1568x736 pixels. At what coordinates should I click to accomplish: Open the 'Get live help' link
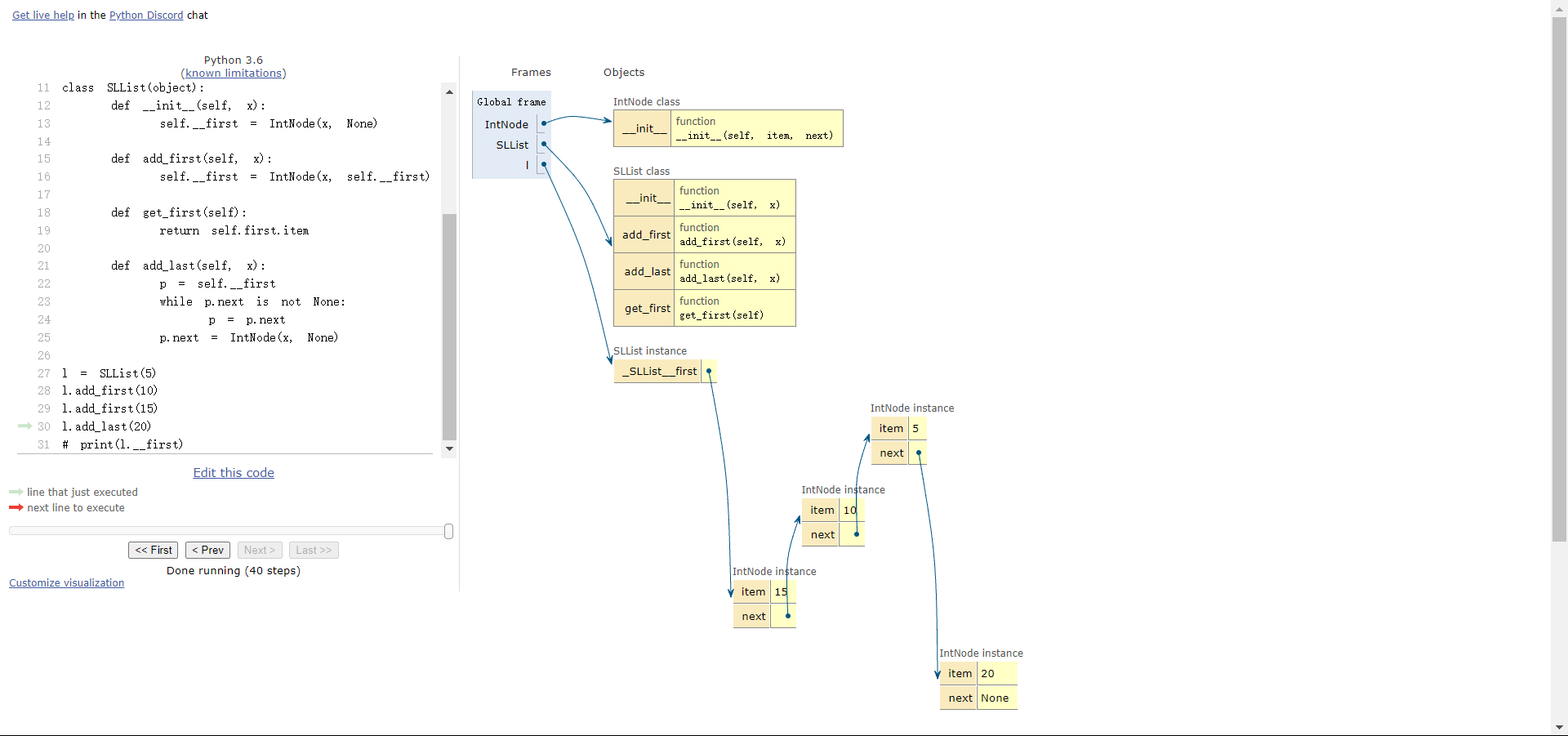[x=43, y=15]
